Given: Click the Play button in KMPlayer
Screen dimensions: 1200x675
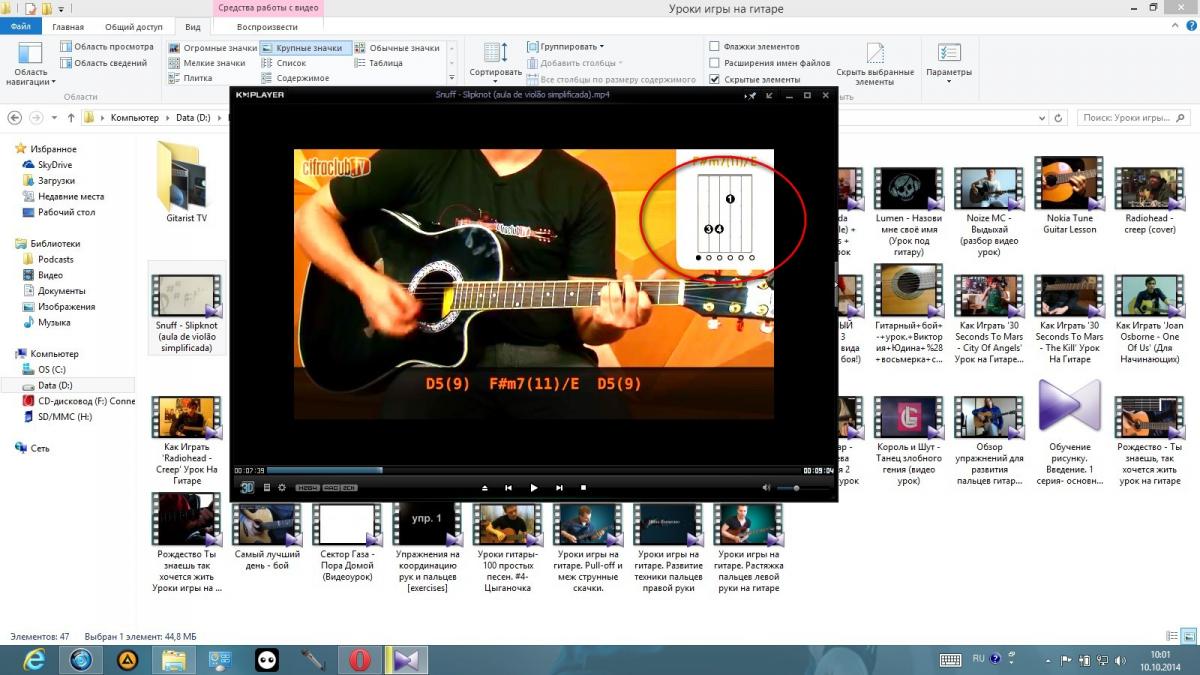Looking at the screenshot, I should click(534, 488).
